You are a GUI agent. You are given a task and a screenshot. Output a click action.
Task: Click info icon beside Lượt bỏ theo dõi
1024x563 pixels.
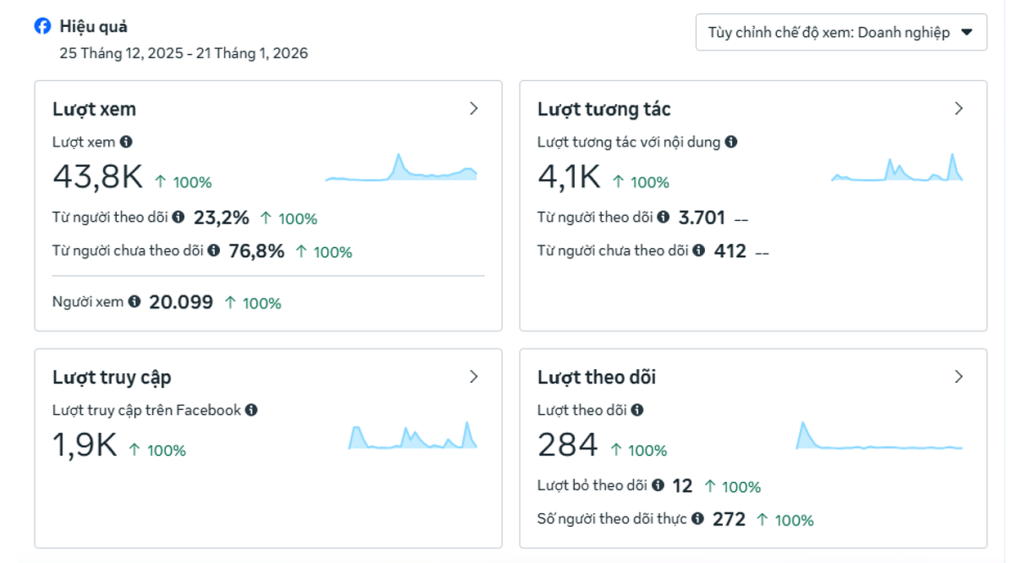click(658, 485)
